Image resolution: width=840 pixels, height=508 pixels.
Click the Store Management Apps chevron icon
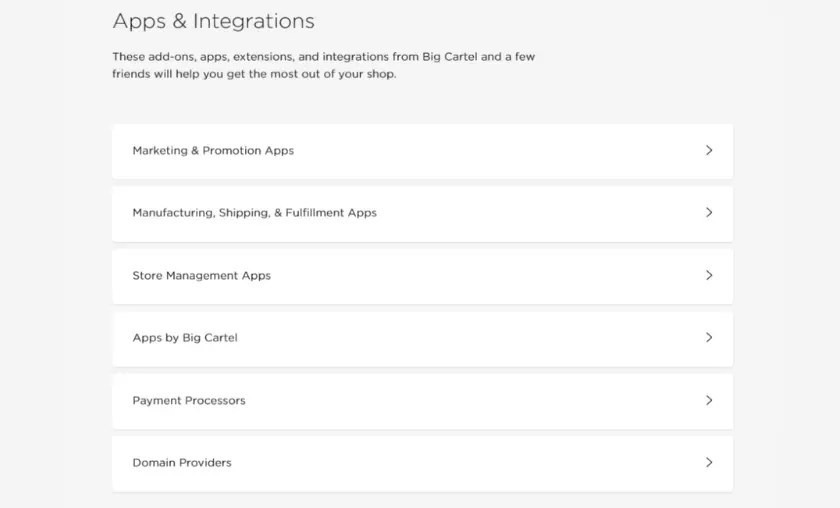(709, 275)
